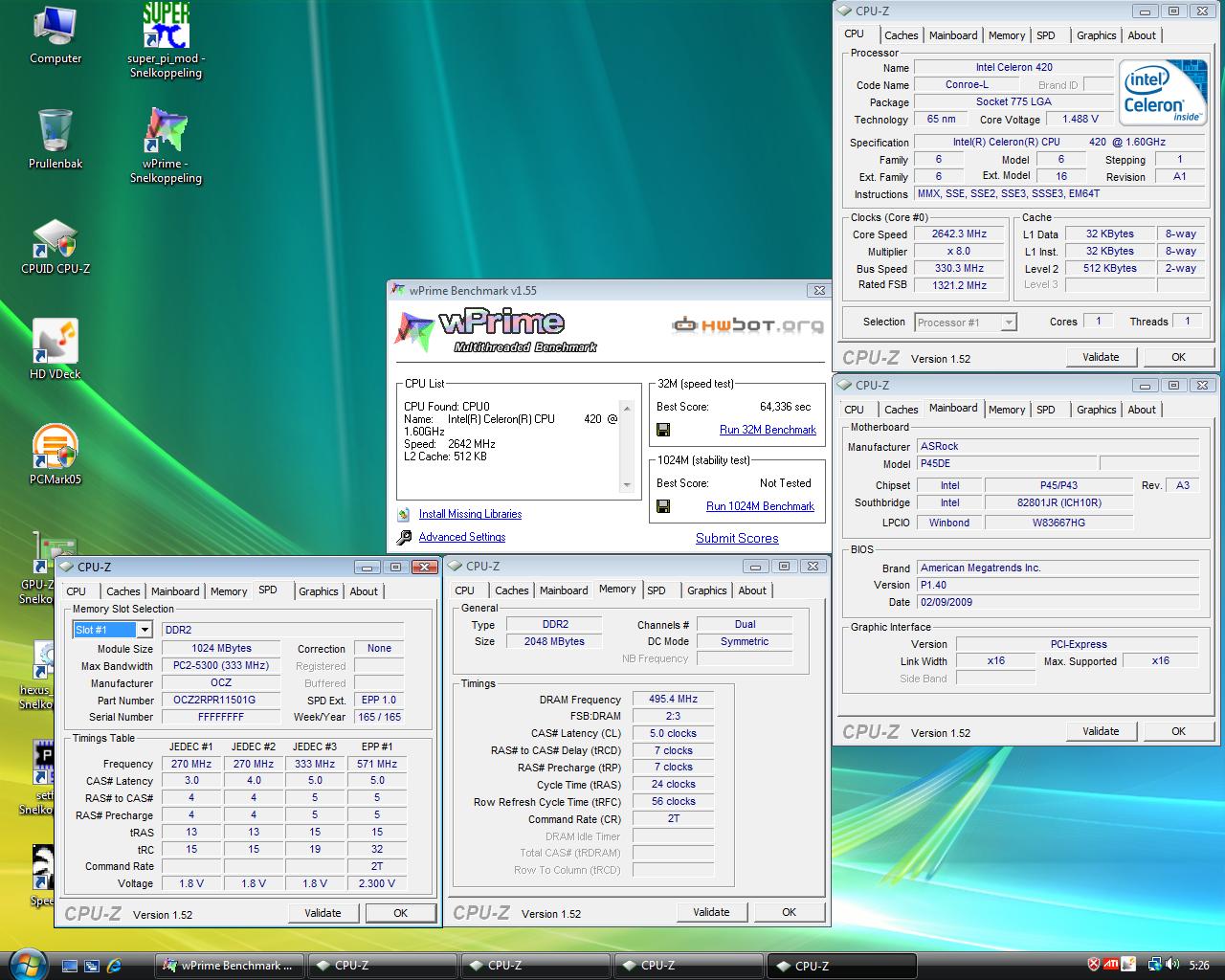
Task: Click the Rated FSB value 1321.2 MHz
Action: [958, 285]
